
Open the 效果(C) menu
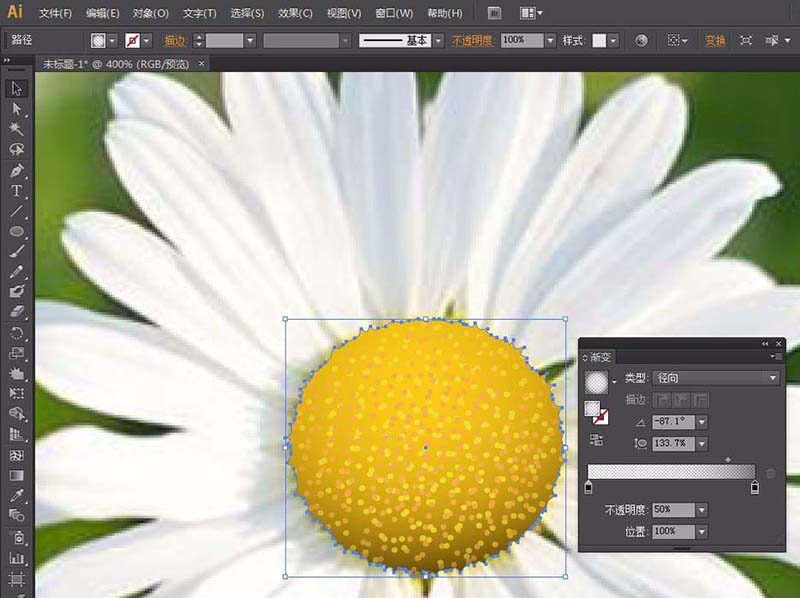[295, 13]
